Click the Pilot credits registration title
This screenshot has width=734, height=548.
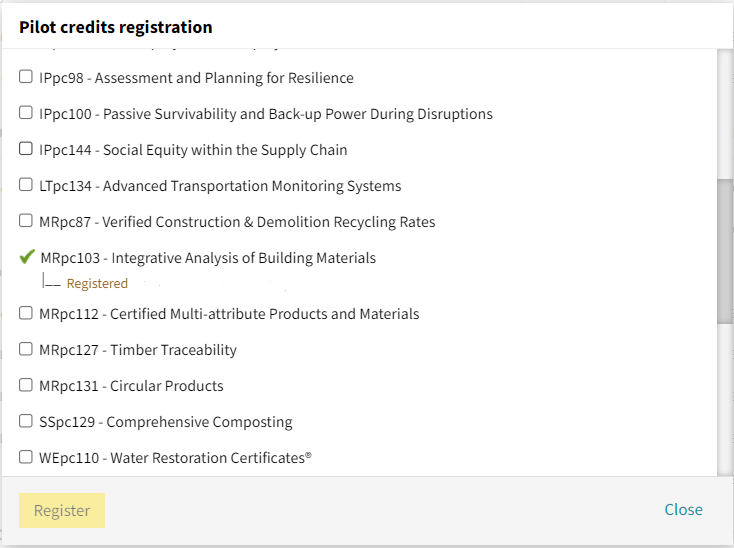[116, 27]
